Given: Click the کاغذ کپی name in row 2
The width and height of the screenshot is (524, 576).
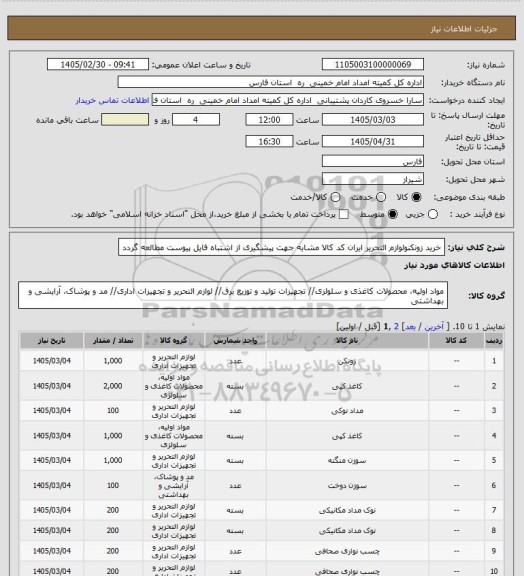Looking at the screenshot, I should 347,386.
